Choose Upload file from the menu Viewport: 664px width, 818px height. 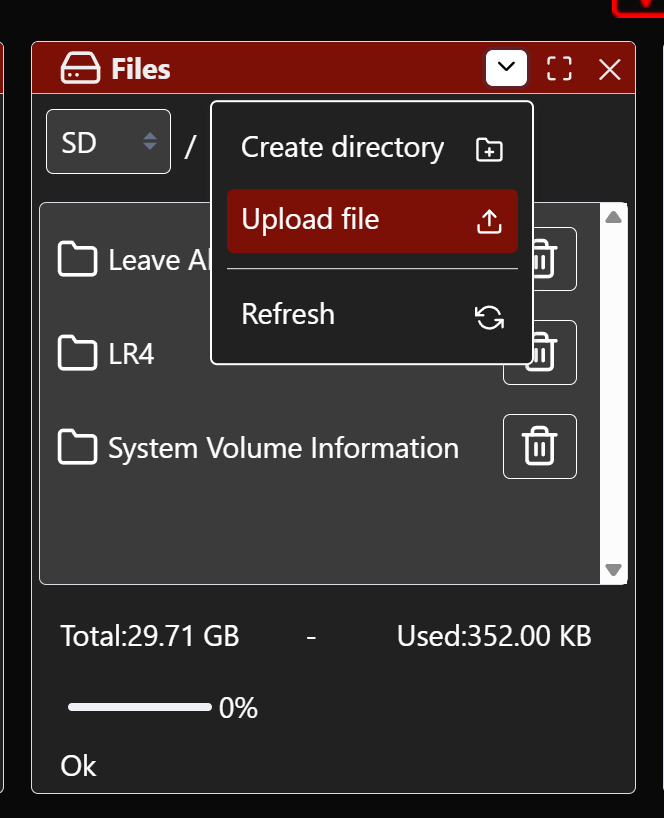(311, 220)
